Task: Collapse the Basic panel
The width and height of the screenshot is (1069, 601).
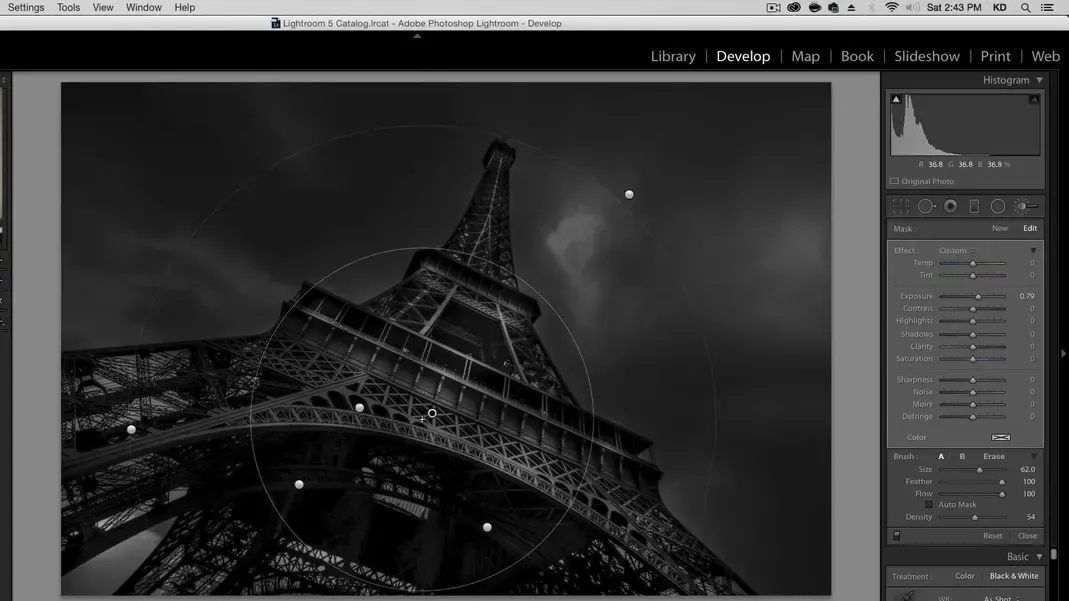Action: tap(1039, 557)
